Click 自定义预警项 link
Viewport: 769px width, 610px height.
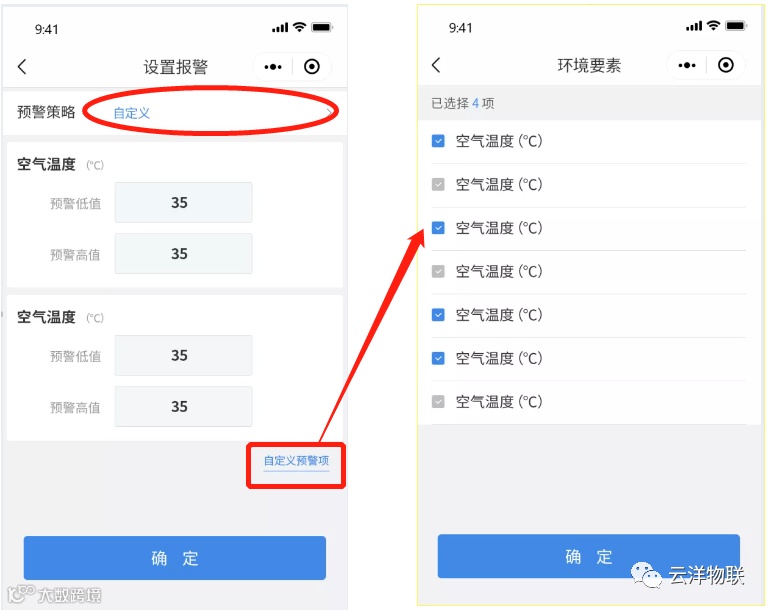296,461
